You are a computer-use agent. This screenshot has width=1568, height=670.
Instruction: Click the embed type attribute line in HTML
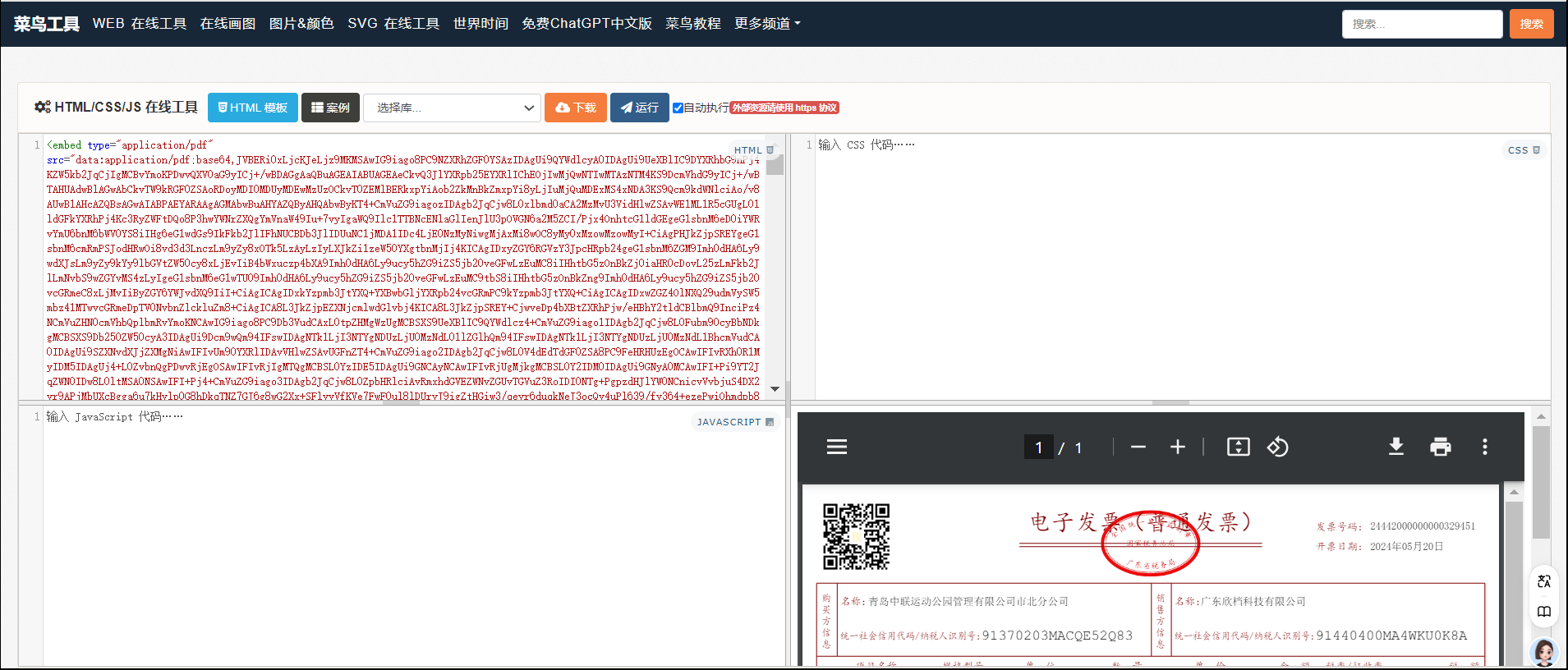(130, 145)
